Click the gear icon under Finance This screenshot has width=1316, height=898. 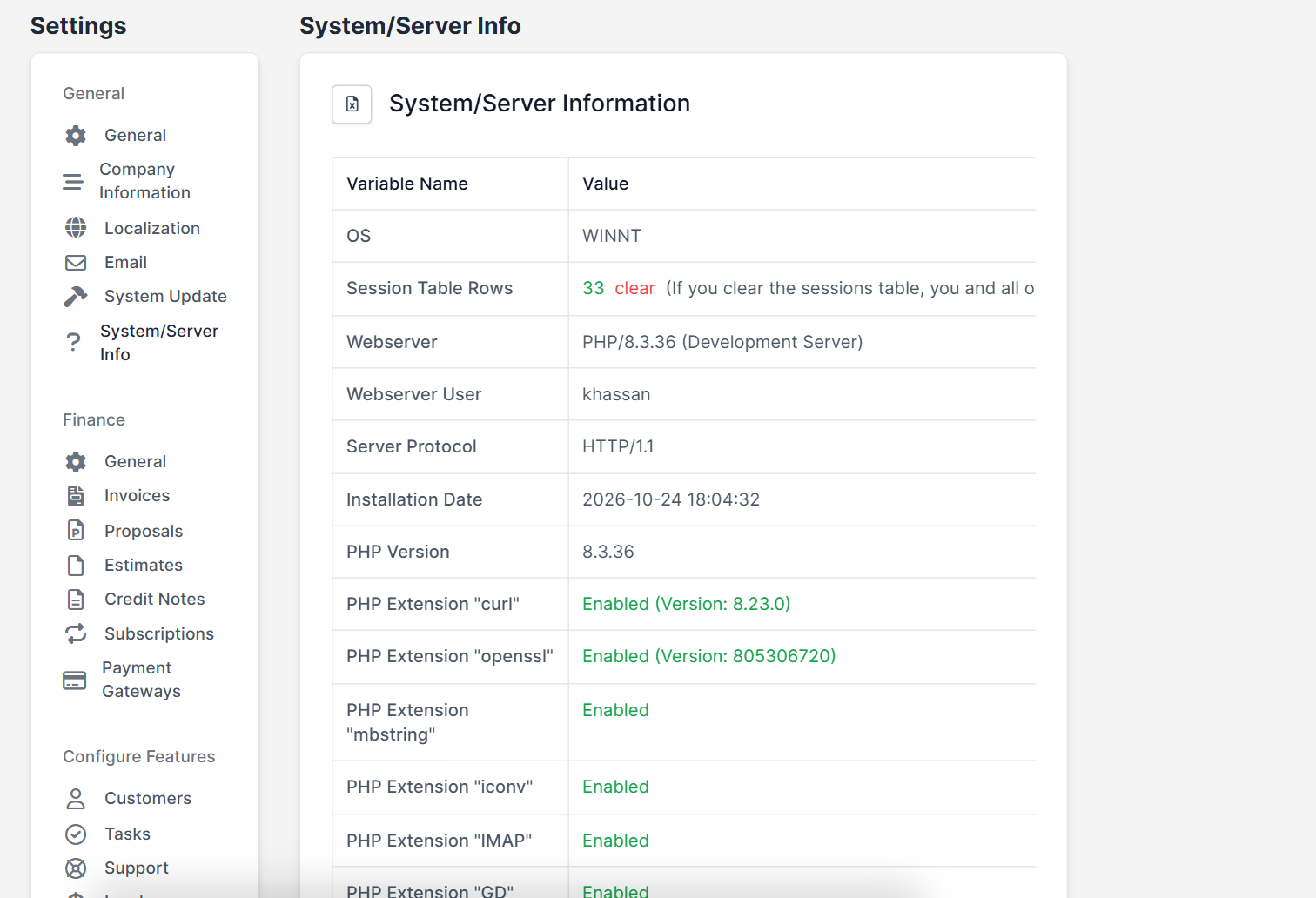point(76,462)
